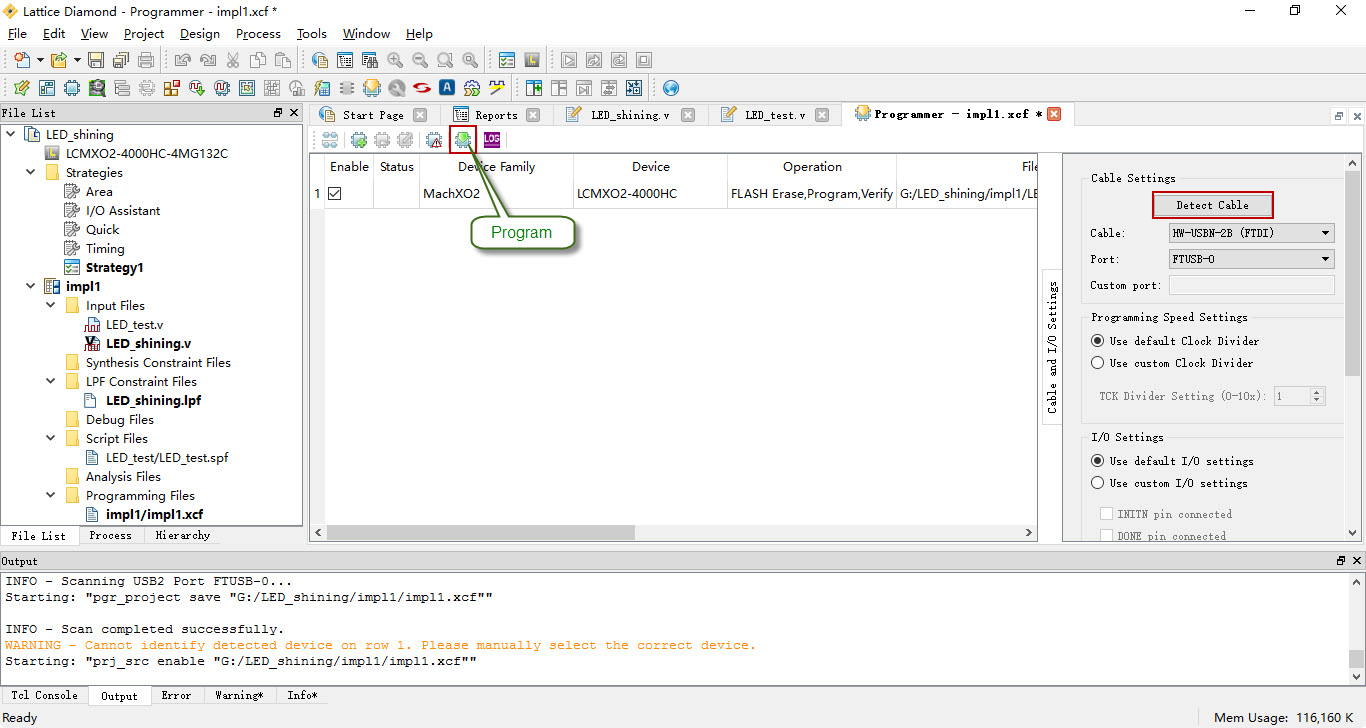Click the New file icon
This screenshot has height=728, width=1366.
(x=22, y=60)
